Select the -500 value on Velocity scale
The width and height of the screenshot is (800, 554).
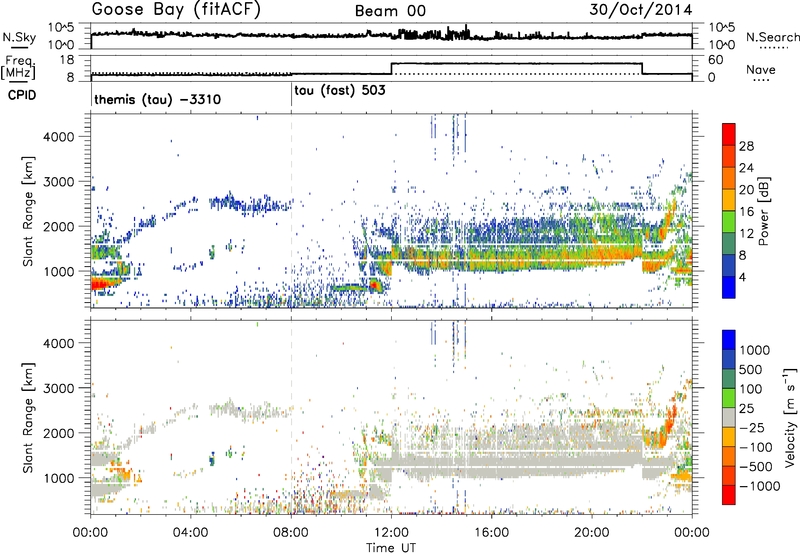(x=756, y=466)
